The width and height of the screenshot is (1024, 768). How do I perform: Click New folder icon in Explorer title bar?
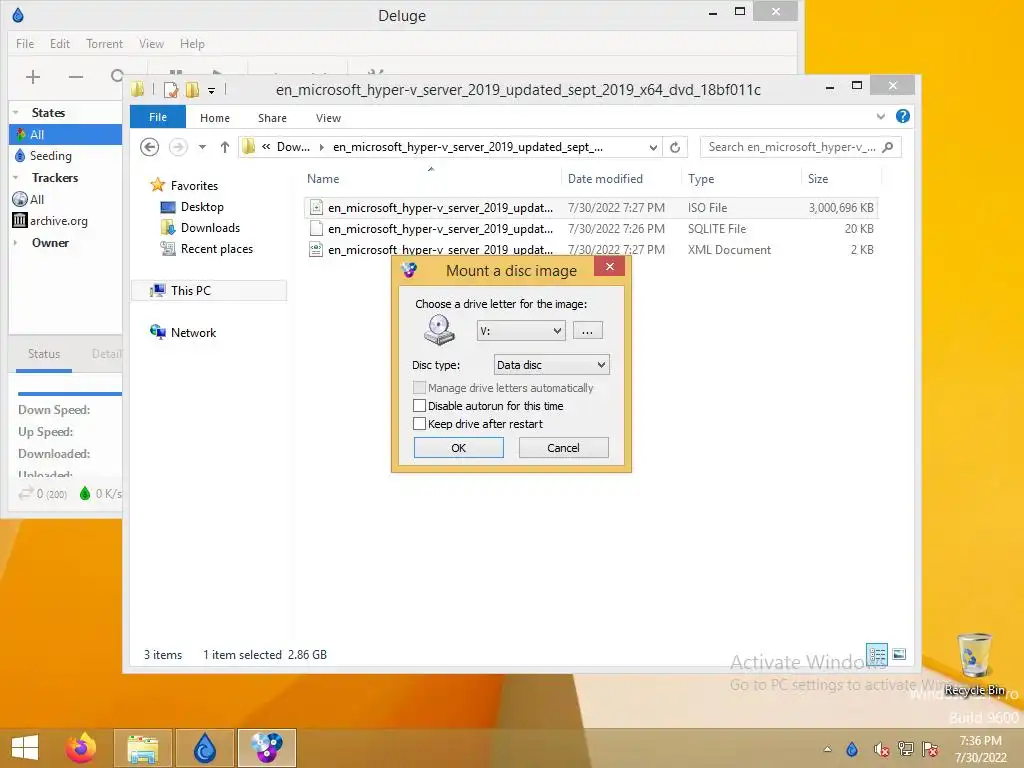click(x=192, y=89)
